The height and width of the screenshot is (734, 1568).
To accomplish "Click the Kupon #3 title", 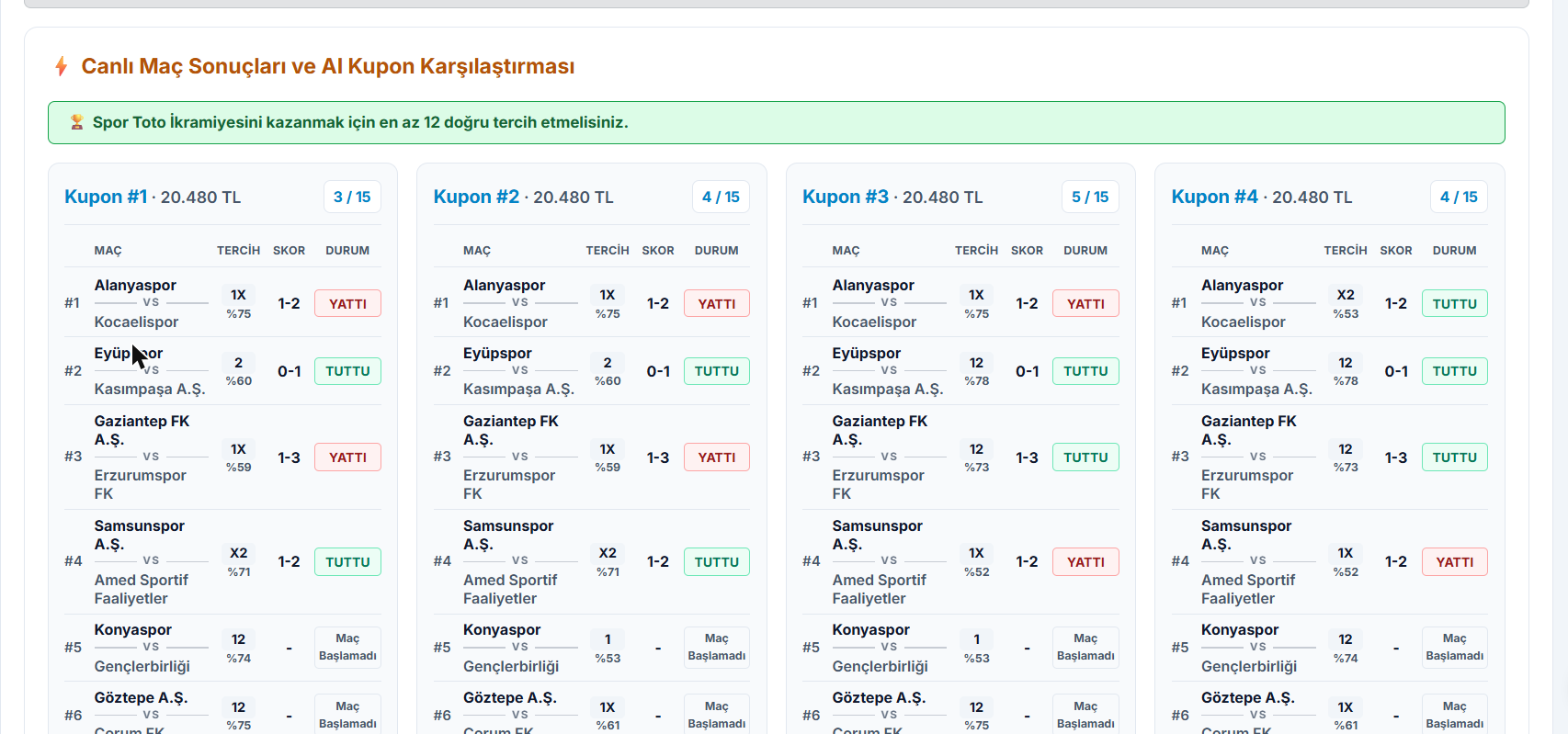I will 845,197.
